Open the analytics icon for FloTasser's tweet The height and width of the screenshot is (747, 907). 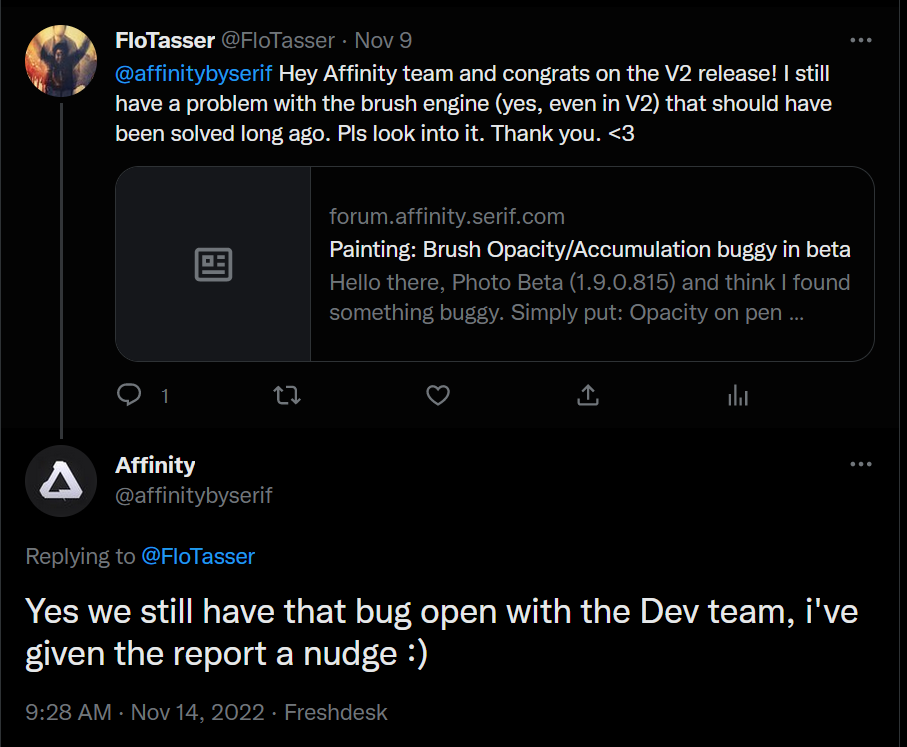pyautogui.click(x=738, y=396)
